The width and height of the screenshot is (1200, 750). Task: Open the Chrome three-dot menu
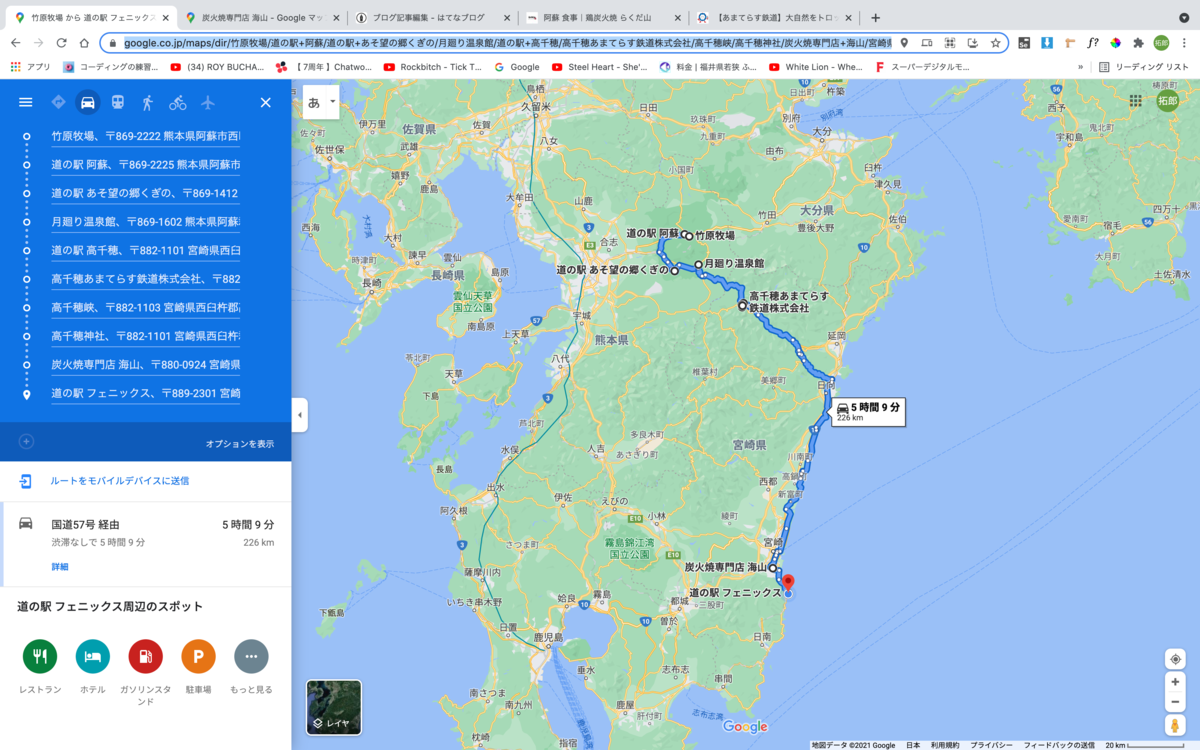(1184, 43)
